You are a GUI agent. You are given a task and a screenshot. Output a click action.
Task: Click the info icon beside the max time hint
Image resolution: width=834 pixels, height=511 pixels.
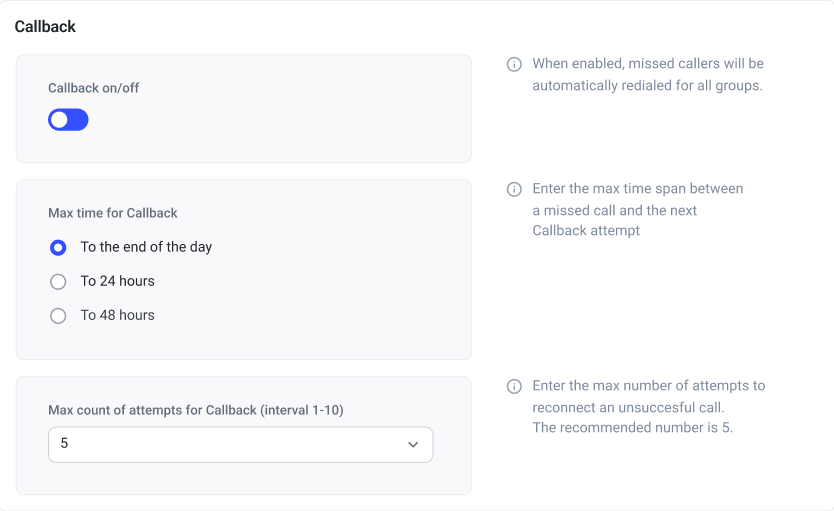pyautogui.click(x=514, y=189)
